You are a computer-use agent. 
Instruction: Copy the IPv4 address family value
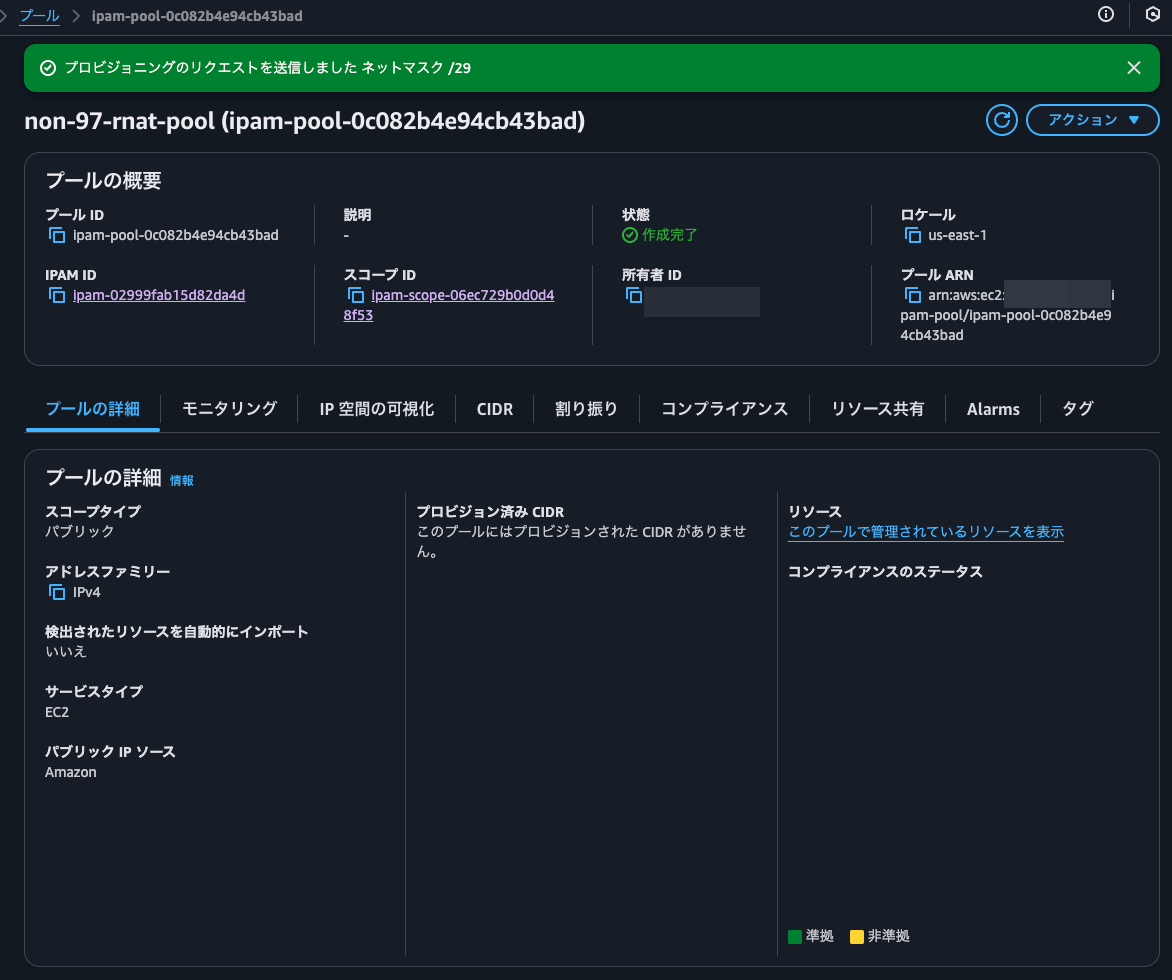[x=57, y=591]
